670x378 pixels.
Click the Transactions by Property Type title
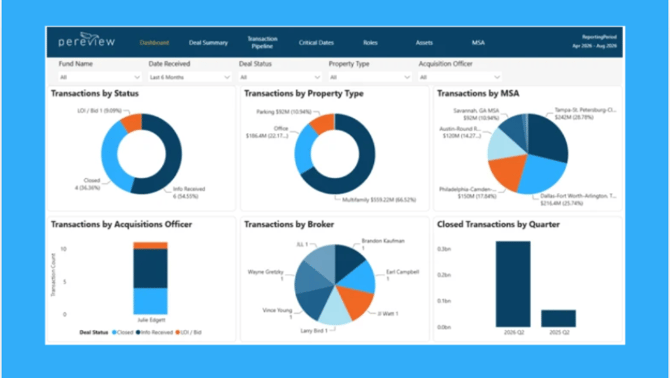pos(304,93)
